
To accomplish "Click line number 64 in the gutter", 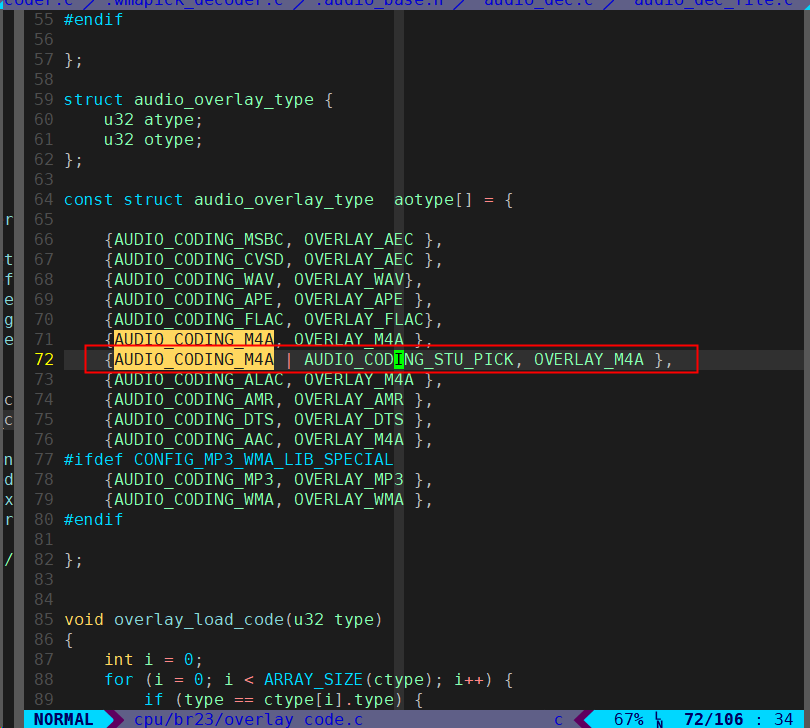I will [44, 200].
